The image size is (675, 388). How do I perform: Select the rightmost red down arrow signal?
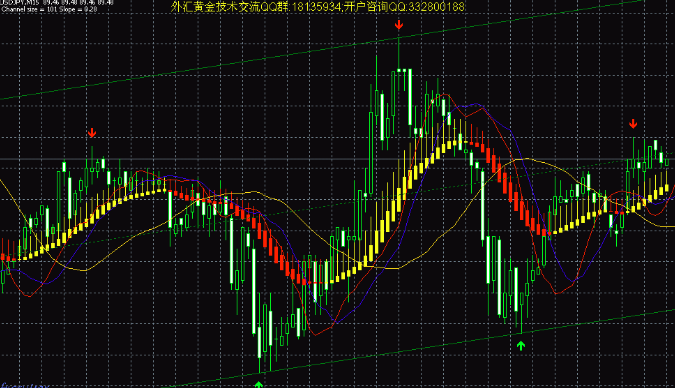tap(633, 124)
